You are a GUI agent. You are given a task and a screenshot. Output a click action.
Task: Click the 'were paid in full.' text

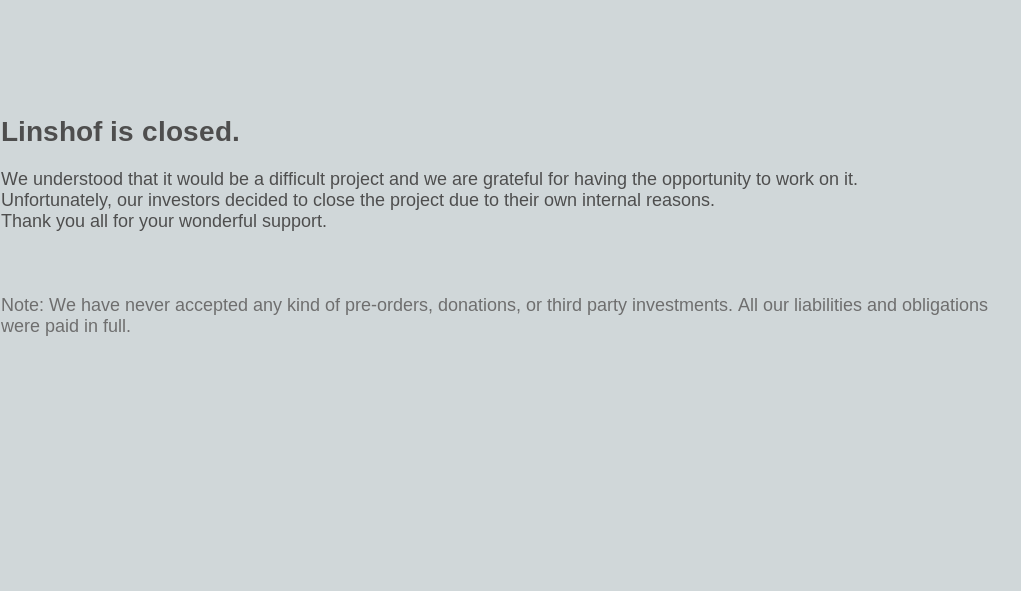tap(66, 325)
